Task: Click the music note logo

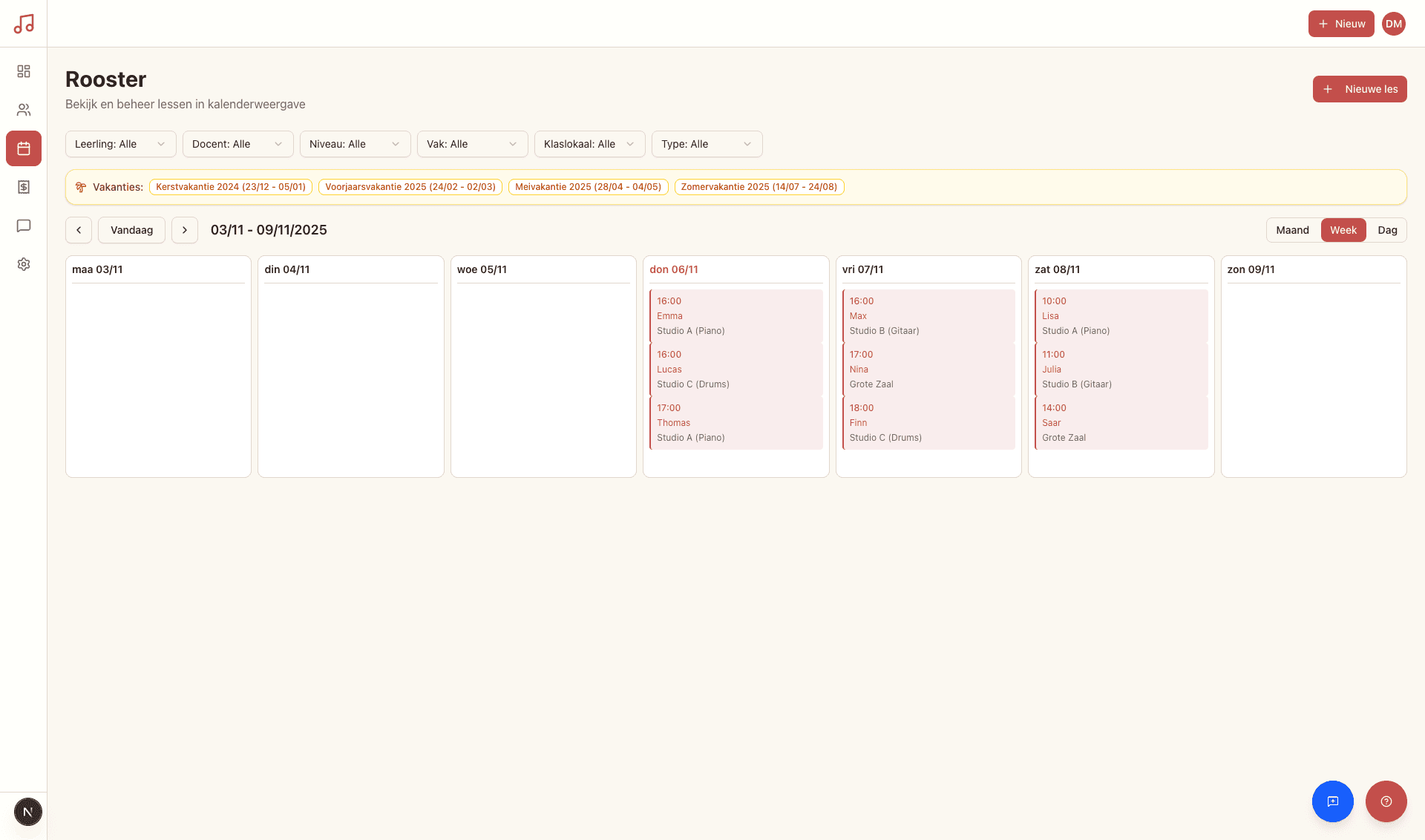Action: (24, 23)
